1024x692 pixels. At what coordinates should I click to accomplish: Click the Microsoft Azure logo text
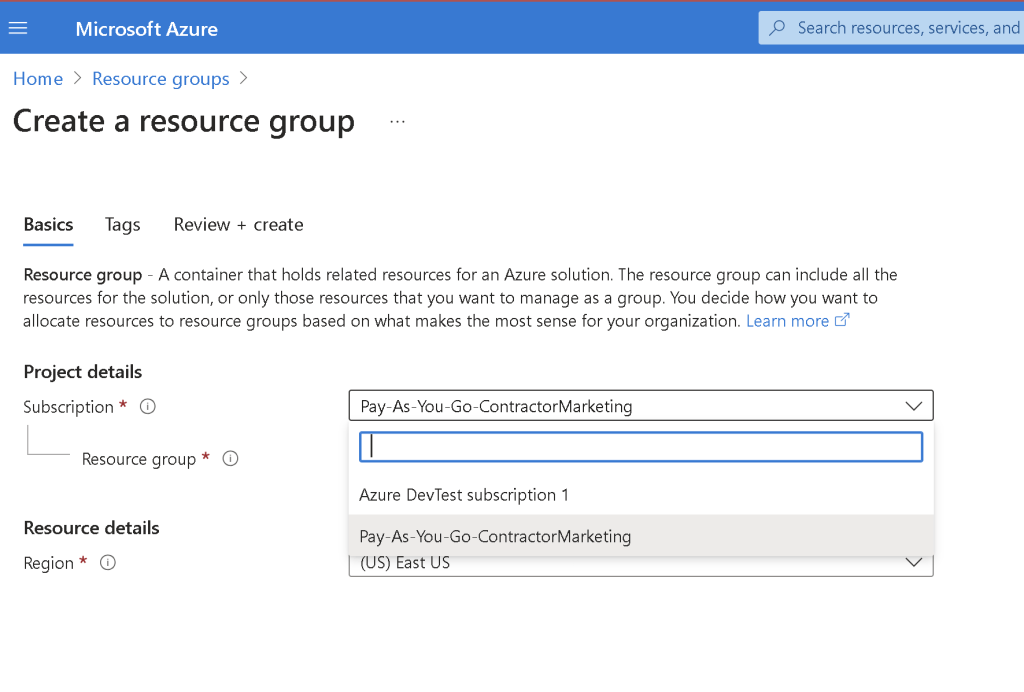(146, 29)
